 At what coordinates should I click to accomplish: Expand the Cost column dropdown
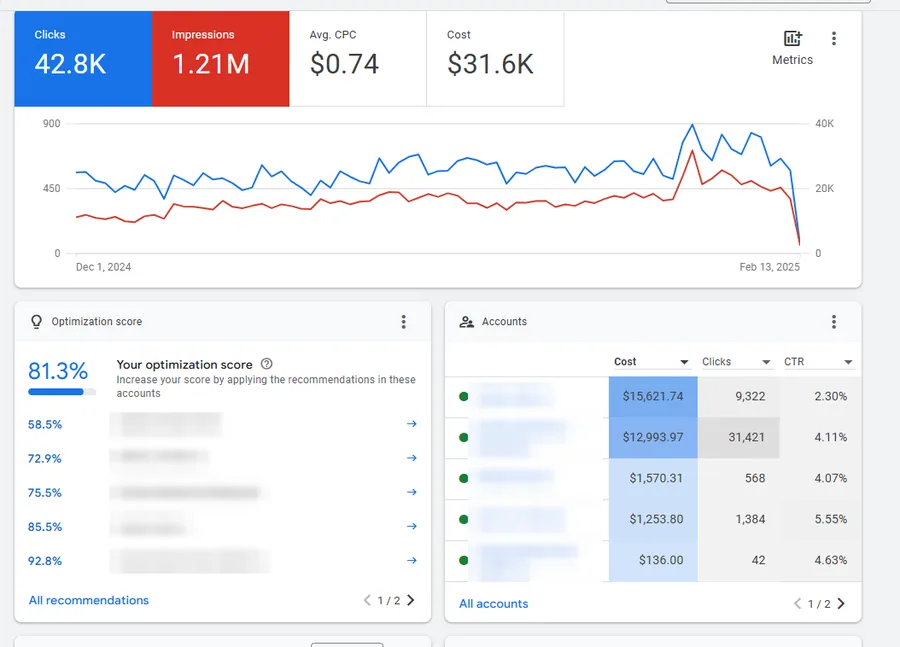(684, 362)
